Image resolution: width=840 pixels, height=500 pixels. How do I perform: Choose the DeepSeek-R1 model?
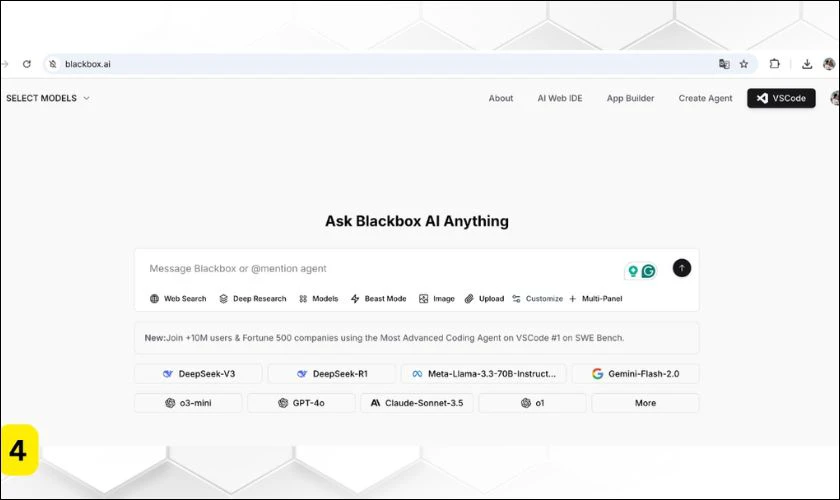[x=332, y=374]
